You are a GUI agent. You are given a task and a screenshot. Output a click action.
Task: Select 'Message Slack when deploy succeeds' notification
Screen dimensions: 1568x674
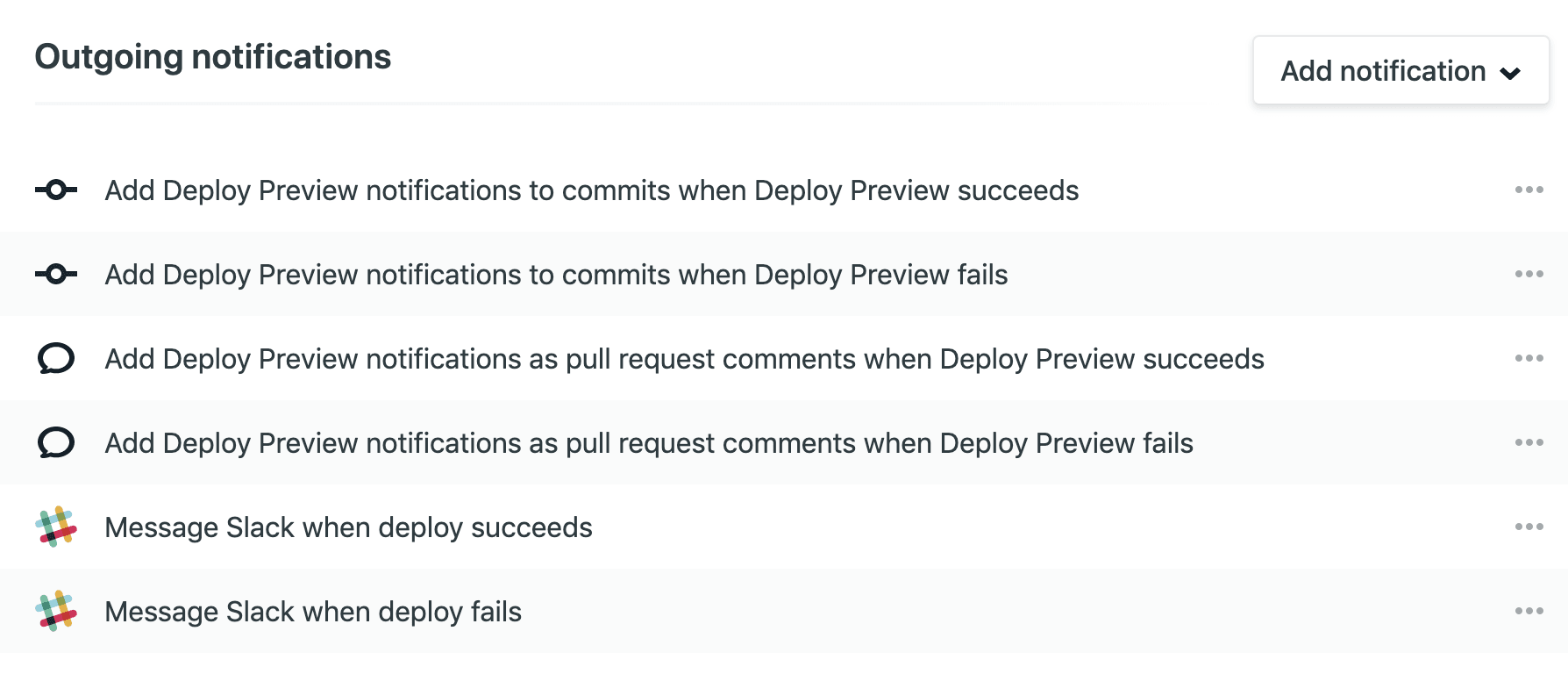click(x=348, y=527)
